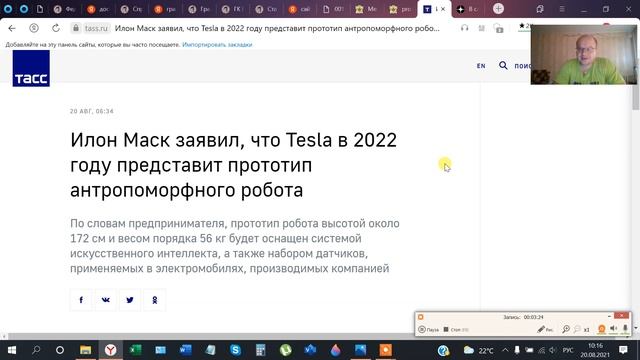Go back using the browser back arrow
Screen dimensions: 640x360
12,28
